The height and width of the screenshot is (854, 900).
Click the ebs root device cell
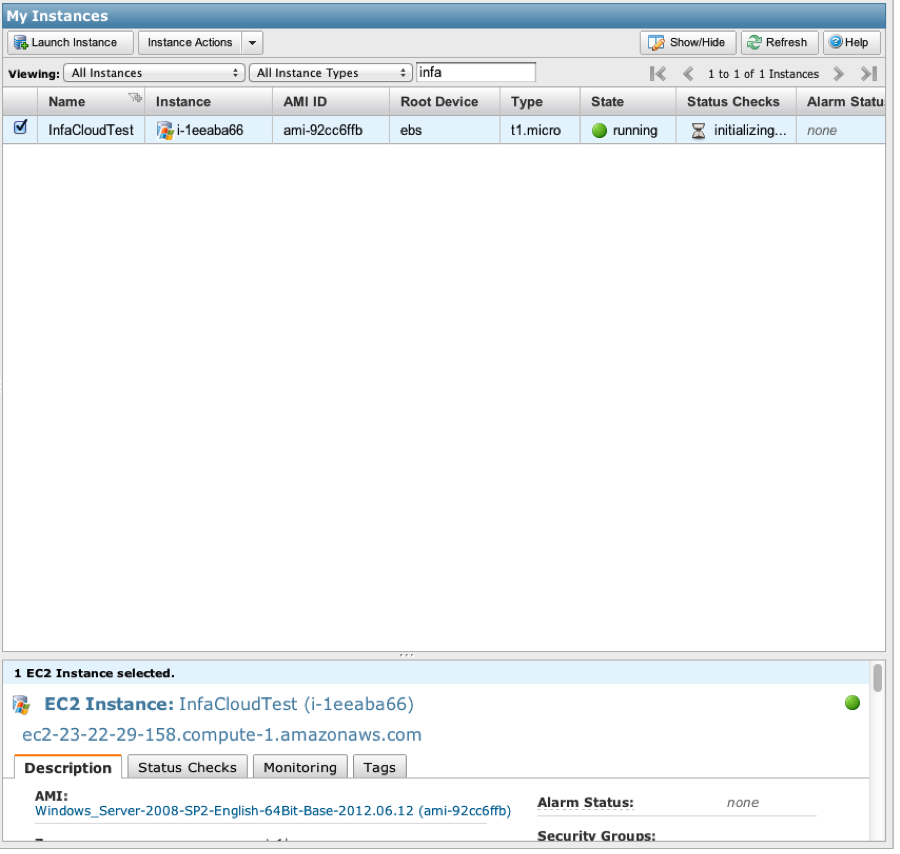[x=411, y=130]
